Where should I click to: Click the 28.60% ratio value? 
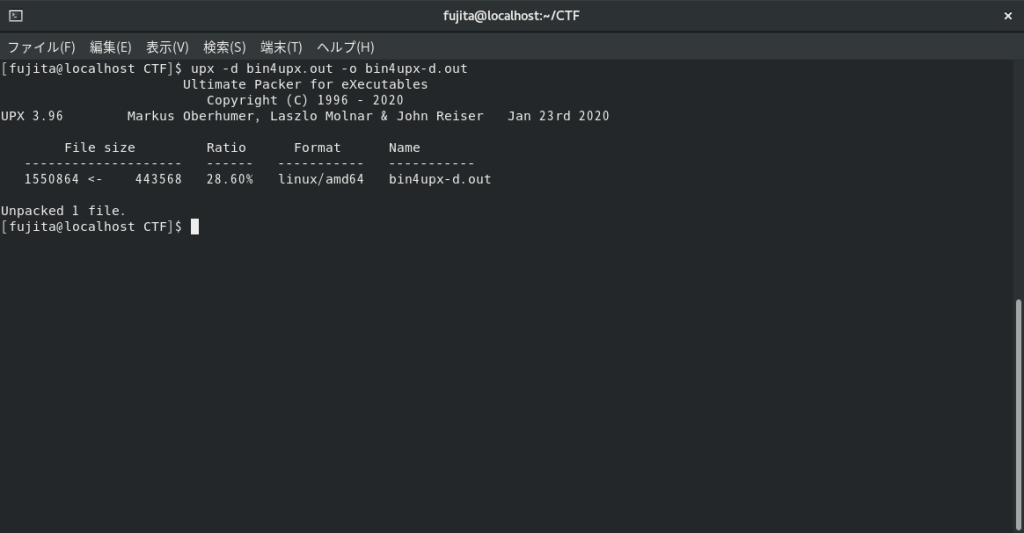click(230, 180)
